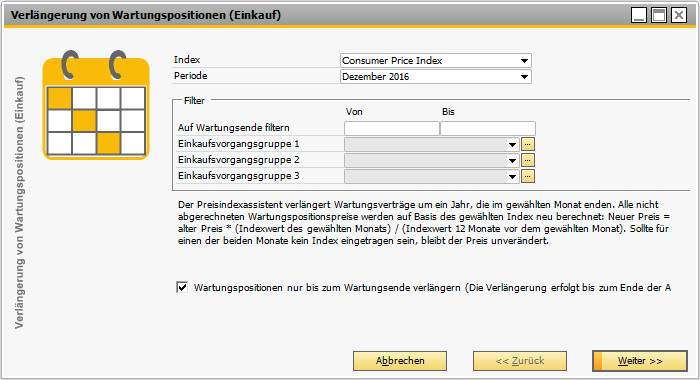Click the Von column header
Screen dimensions: 700x380
[354, 112]
